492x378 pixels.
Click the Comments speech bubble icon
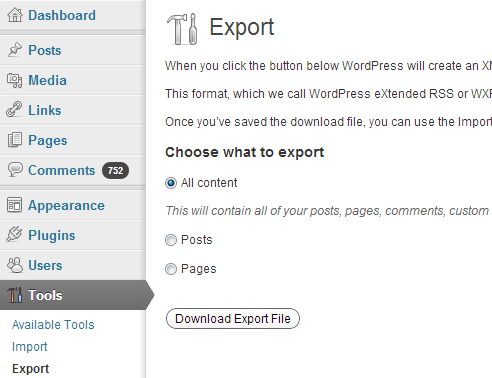15,170
